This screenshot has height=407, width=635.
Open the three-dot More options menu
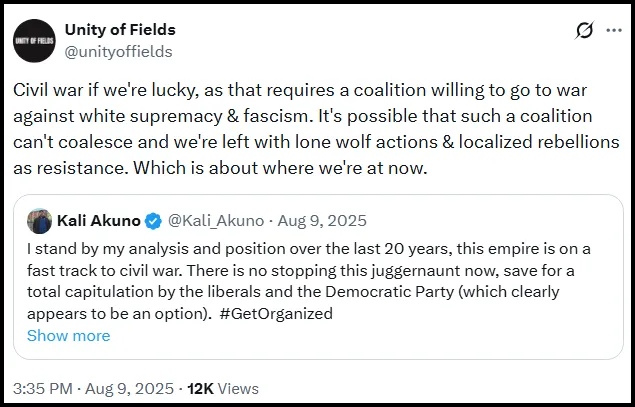click(614, 31)
